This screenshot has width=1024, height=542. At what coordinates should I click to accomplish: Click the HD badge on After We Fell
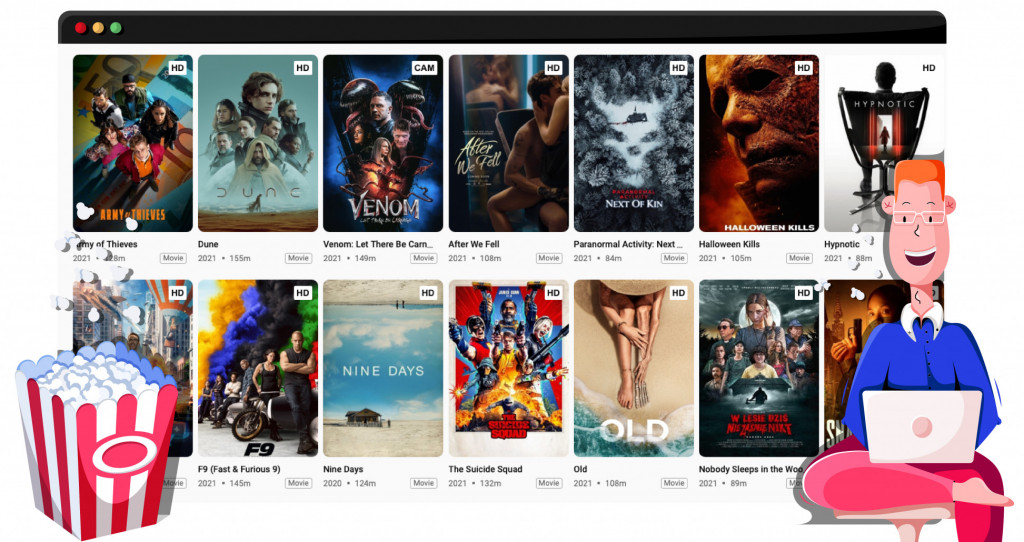click(x=554, y=68)
